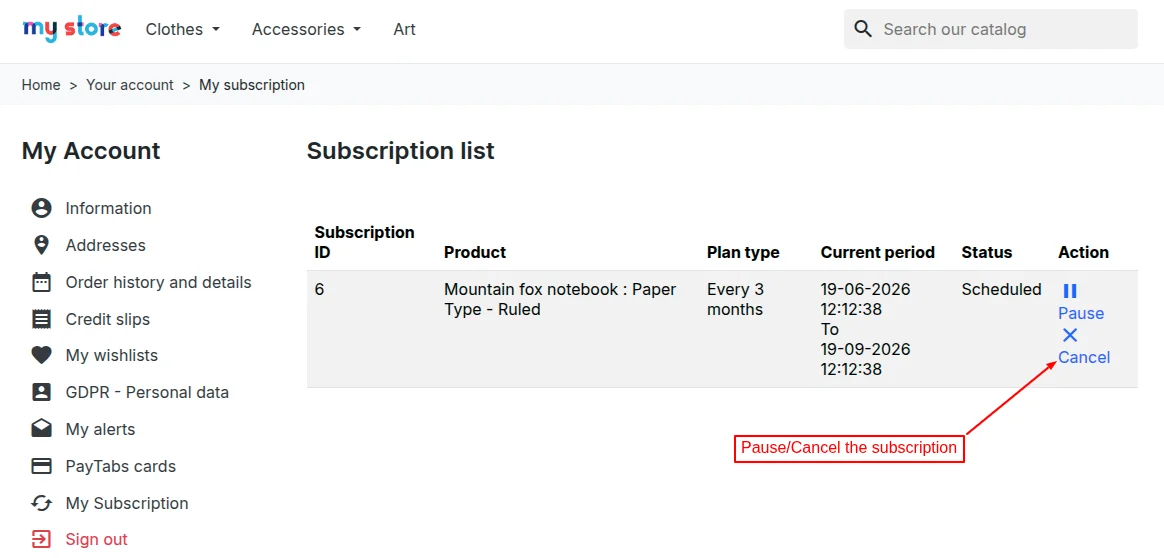Click the X cancel icon for subscription 6
The width and height of the screenshot is (1164, 558).
(x=1070, y=335)
